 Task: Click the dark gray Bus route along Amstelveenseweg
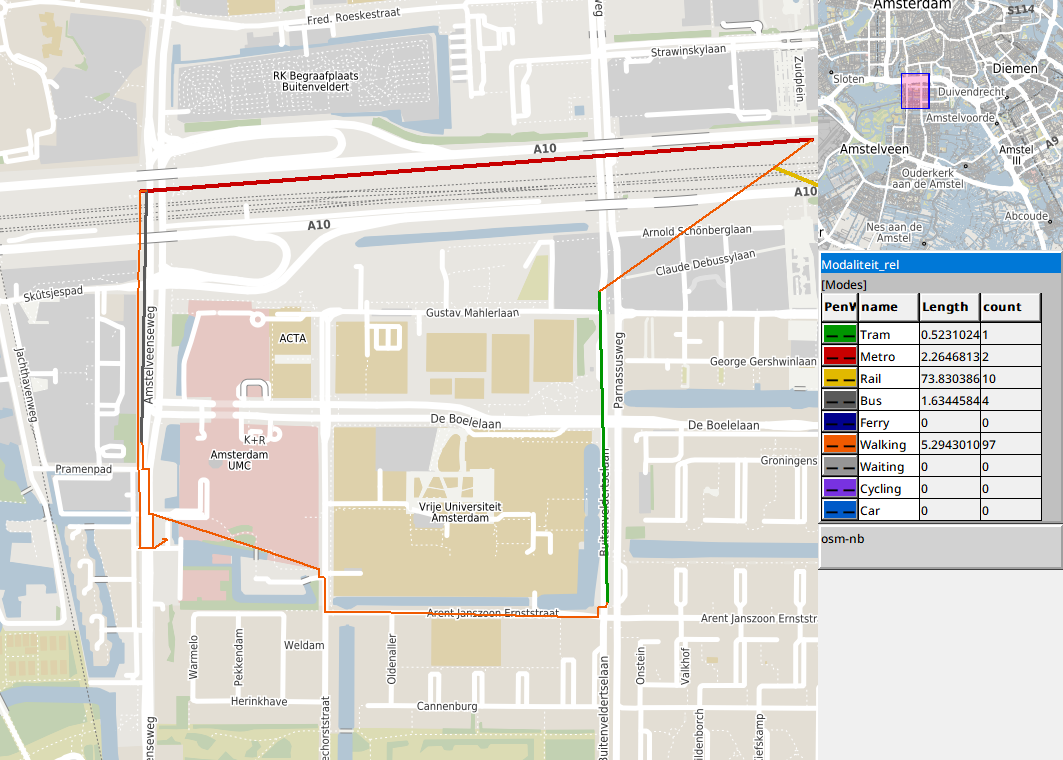pyautogui.click(x=144, y=319)
